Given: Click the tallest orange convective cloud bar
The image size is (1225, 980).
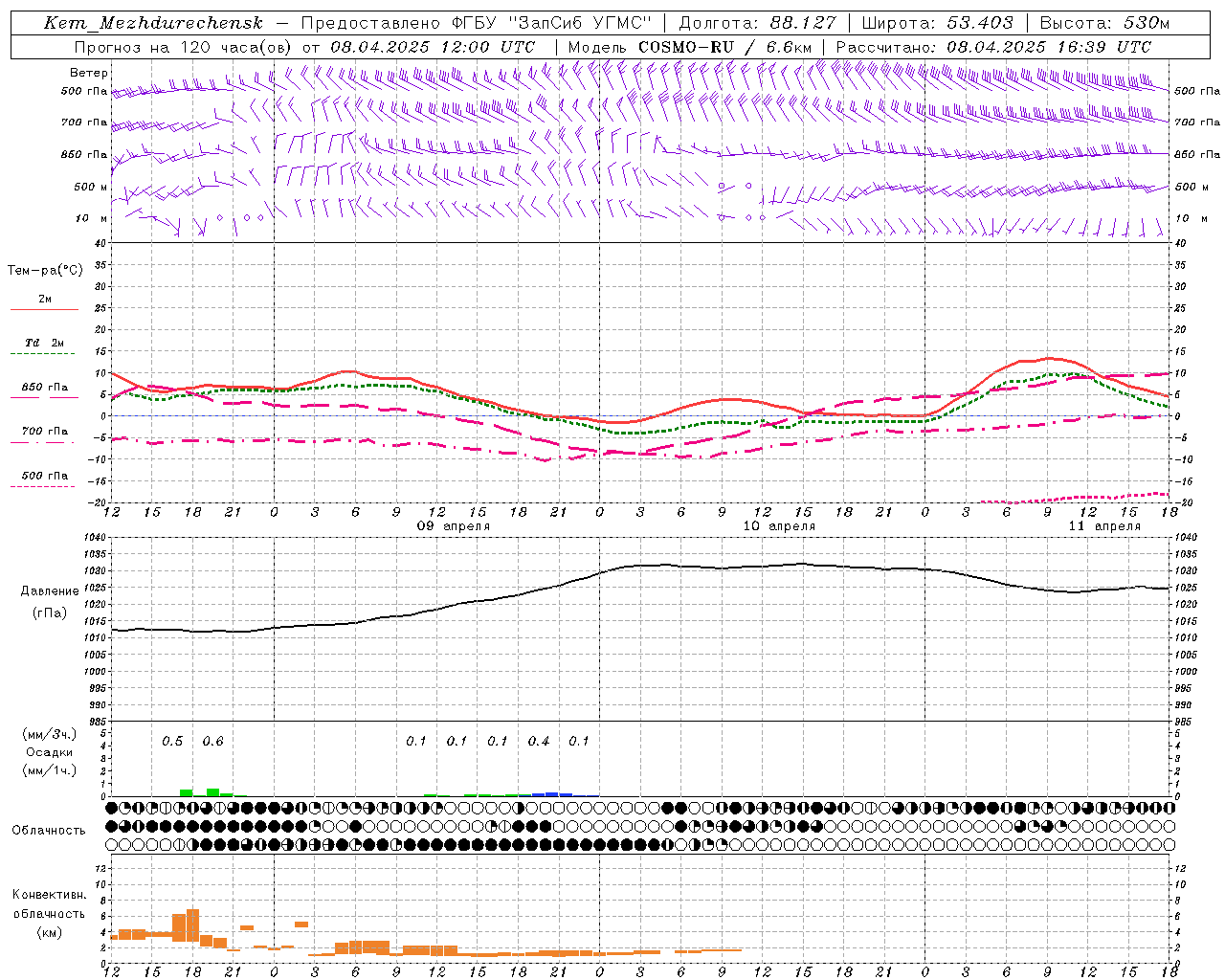Looking at the screenshot, I should (x=192, y=924).
